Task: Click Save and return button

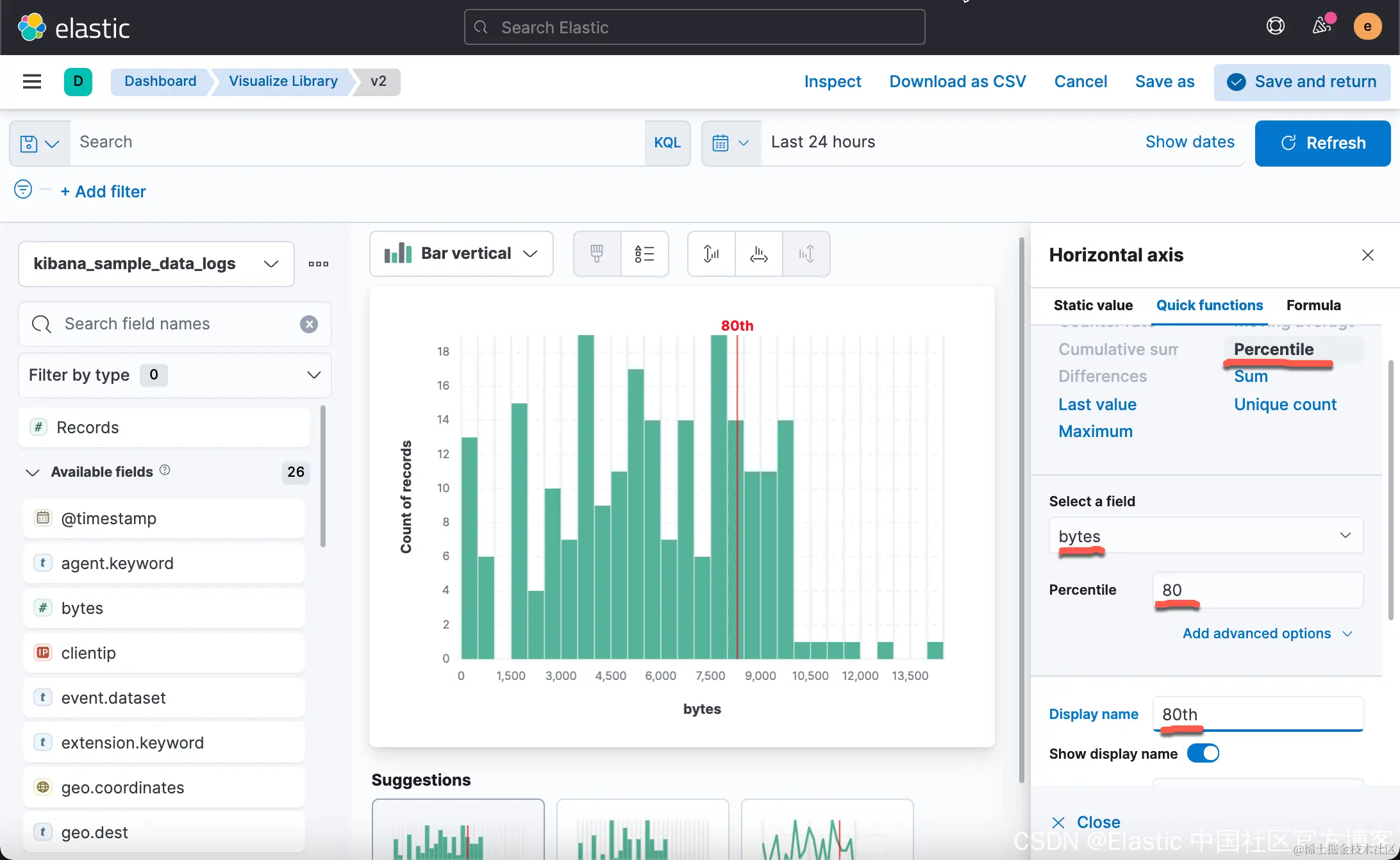Action: point(1302,82)
